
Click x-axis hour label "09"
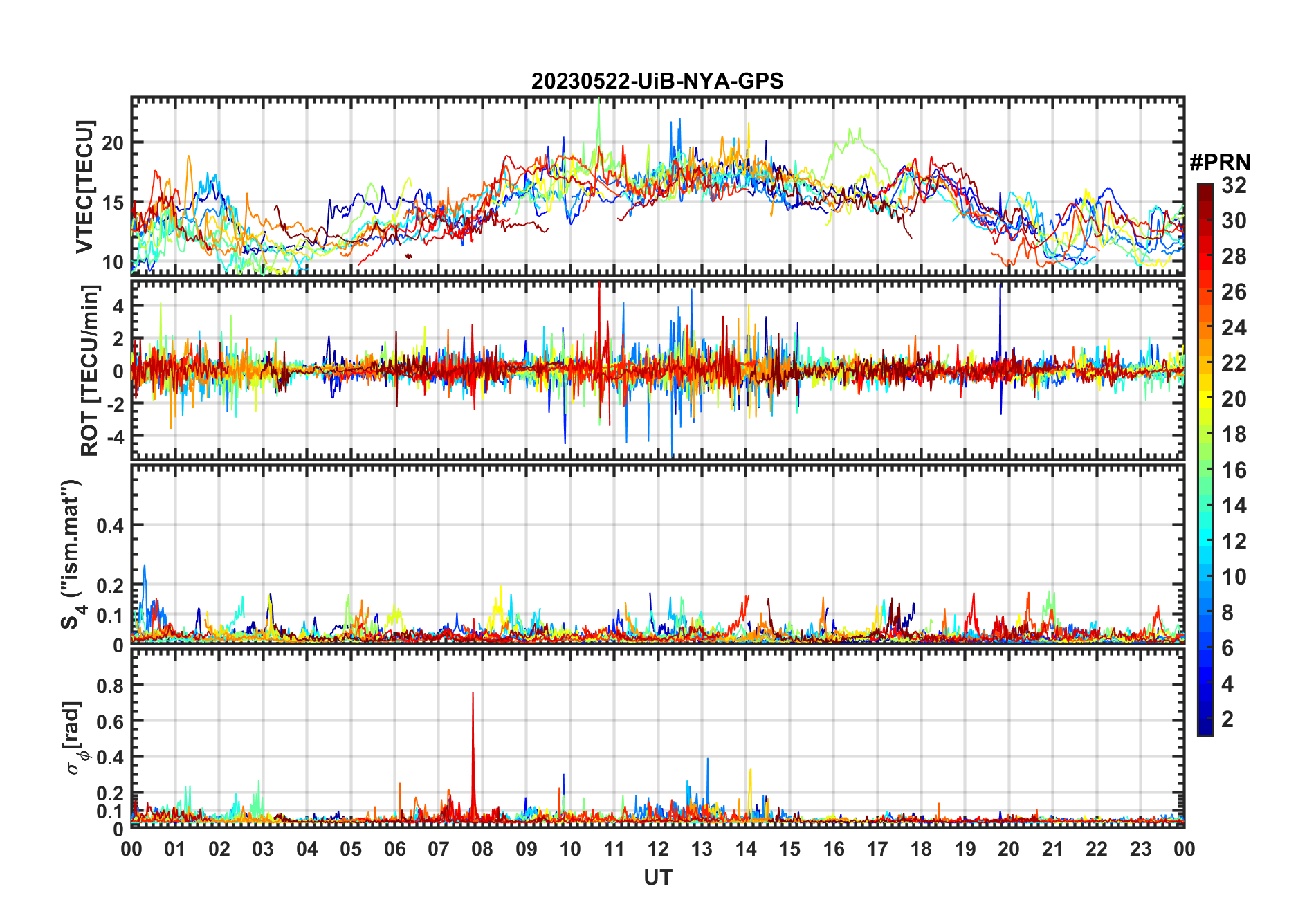pos(527,849)
